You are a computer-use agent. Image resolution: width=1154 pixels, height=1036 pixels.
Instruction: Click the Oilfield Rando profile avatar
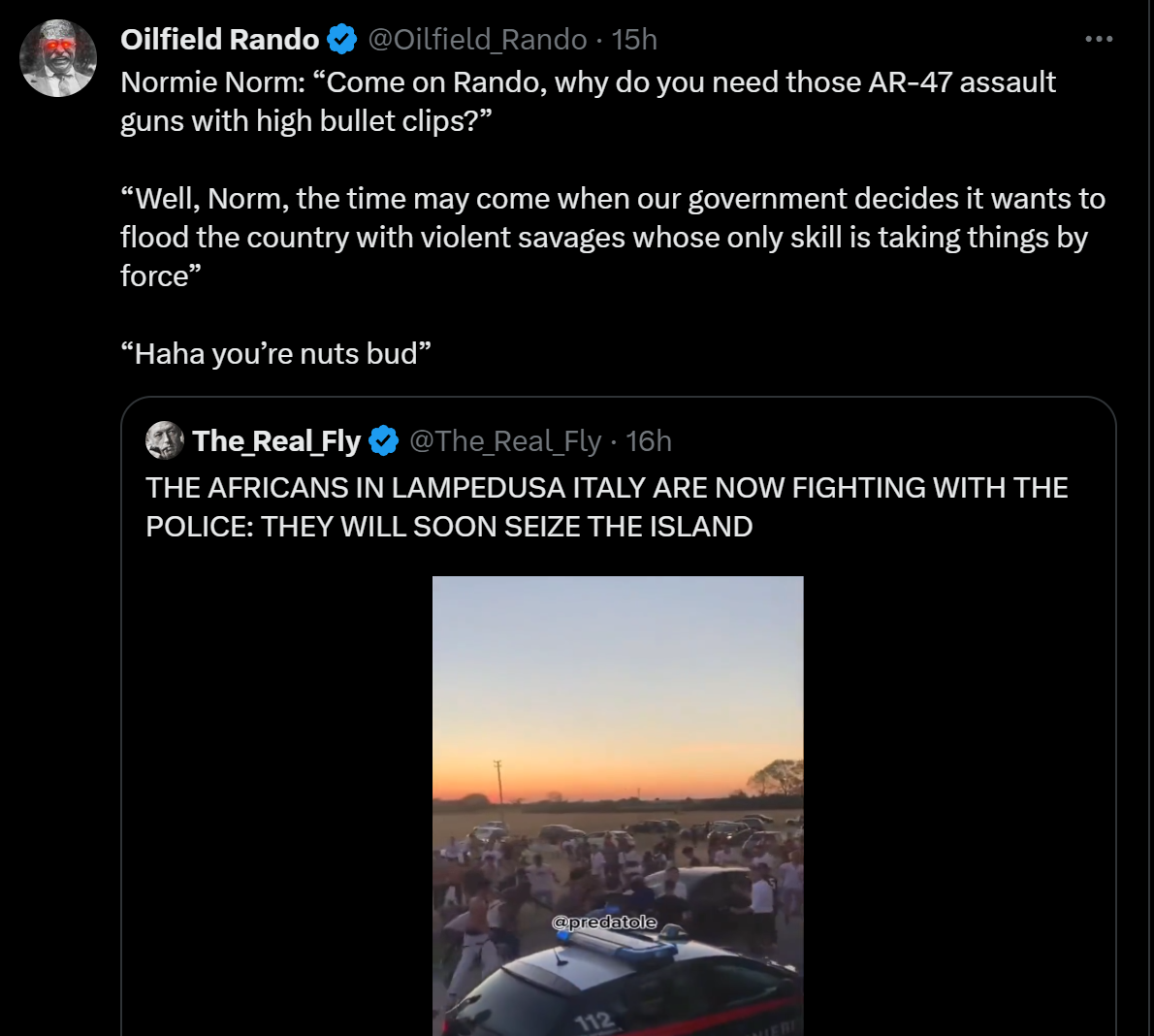pos(58,59)
